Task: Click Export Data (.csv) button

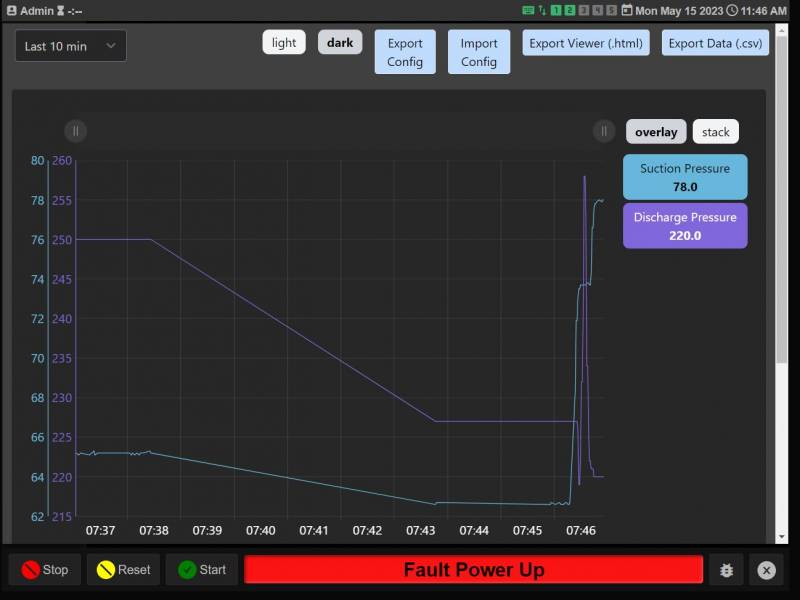Action: [715, 43]
